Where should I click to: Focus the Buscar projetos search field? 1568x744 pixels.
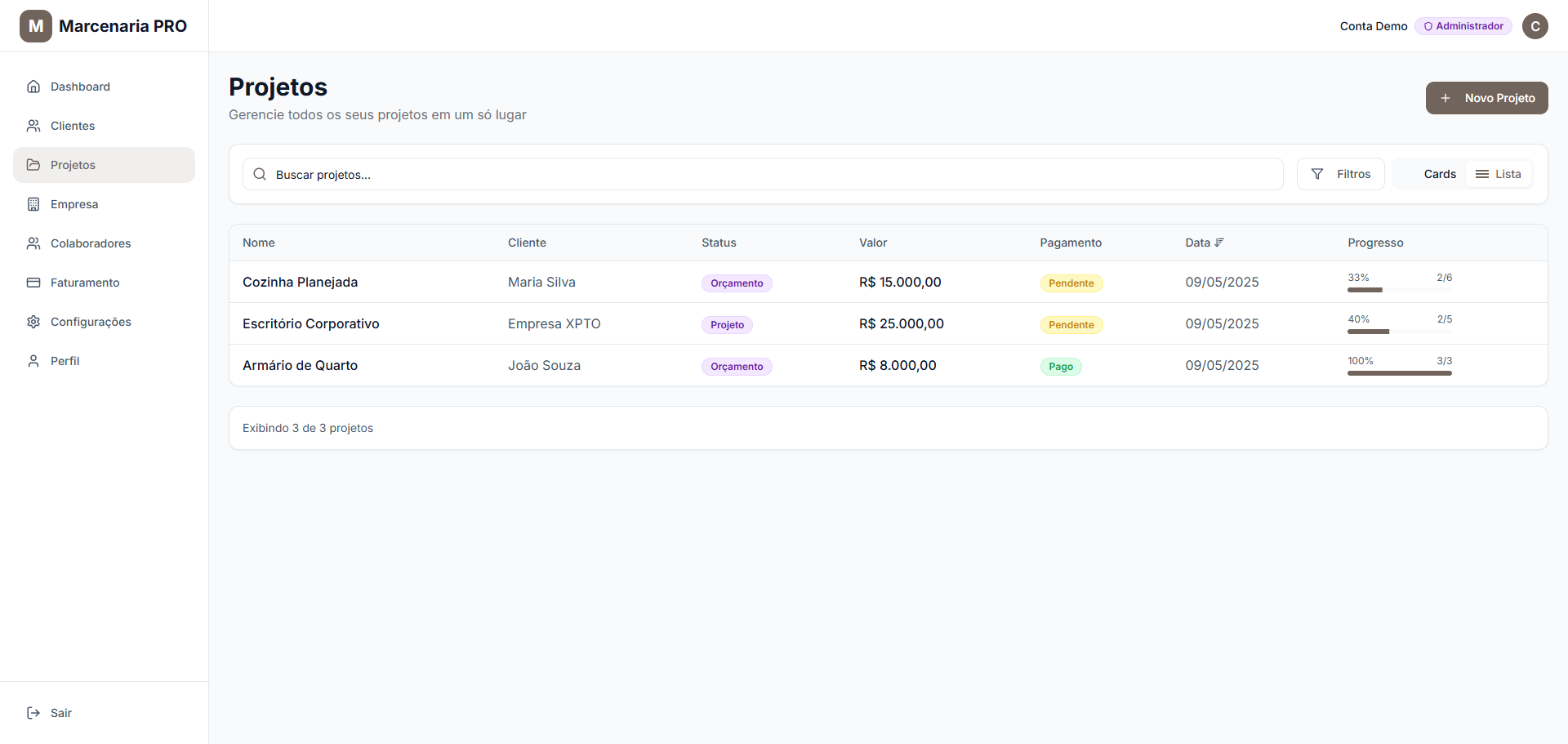(x=763, y=174)
